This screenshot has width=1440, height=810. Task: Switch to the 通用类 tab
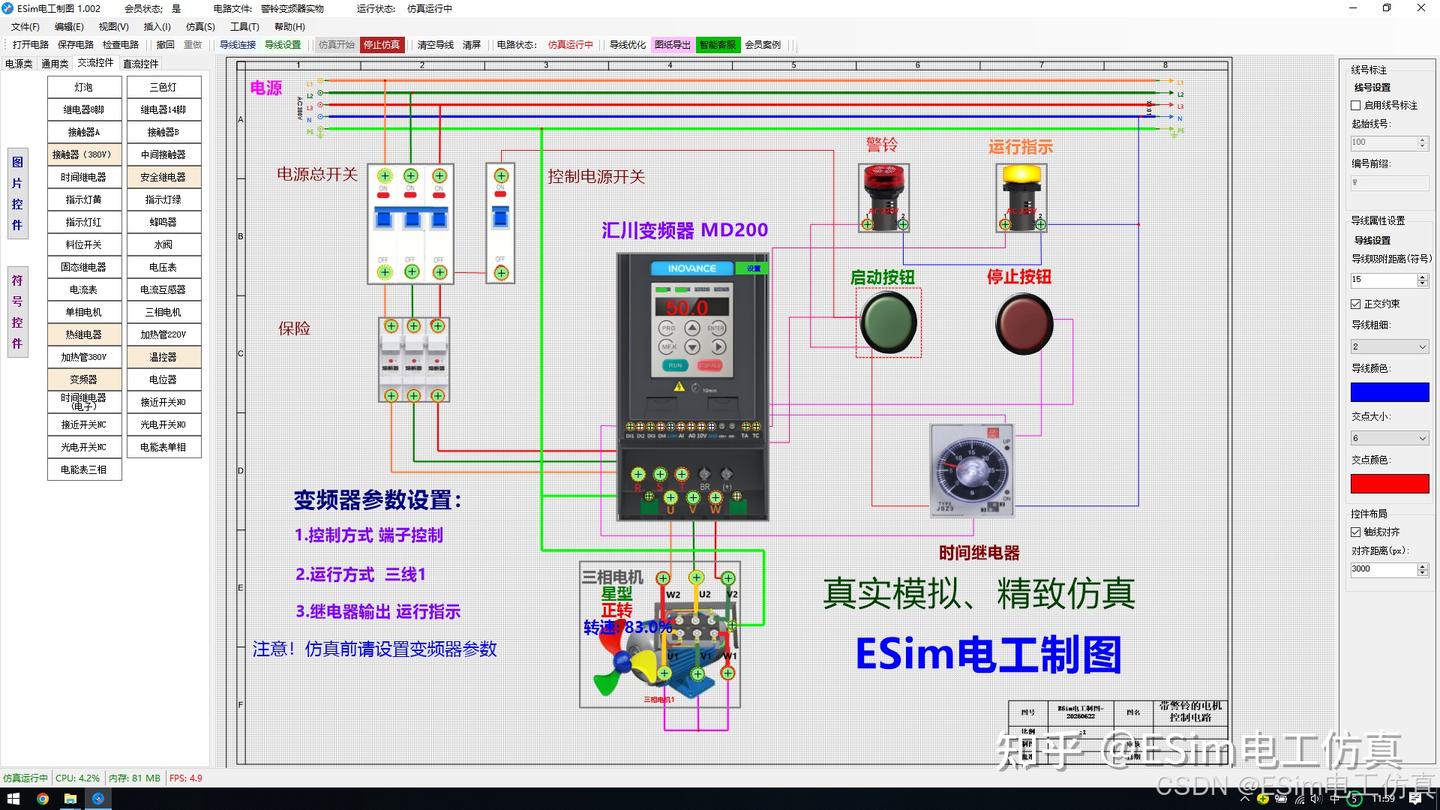tap(55, 64)
